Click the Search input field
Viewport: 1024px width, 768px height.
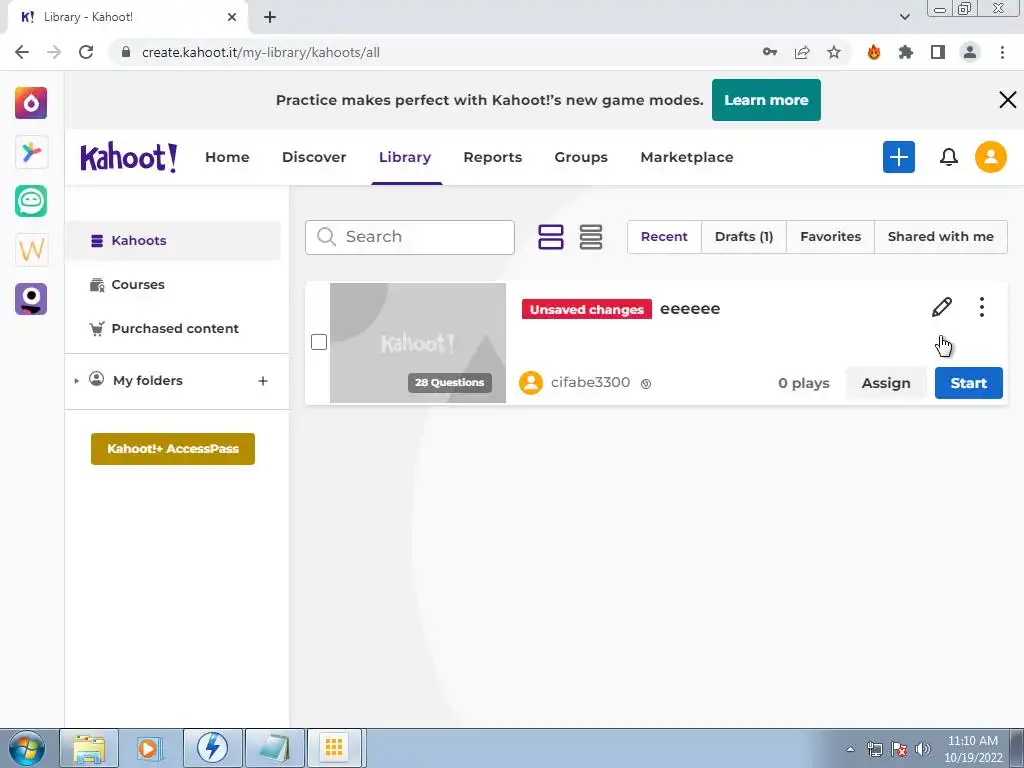(409, 237)
